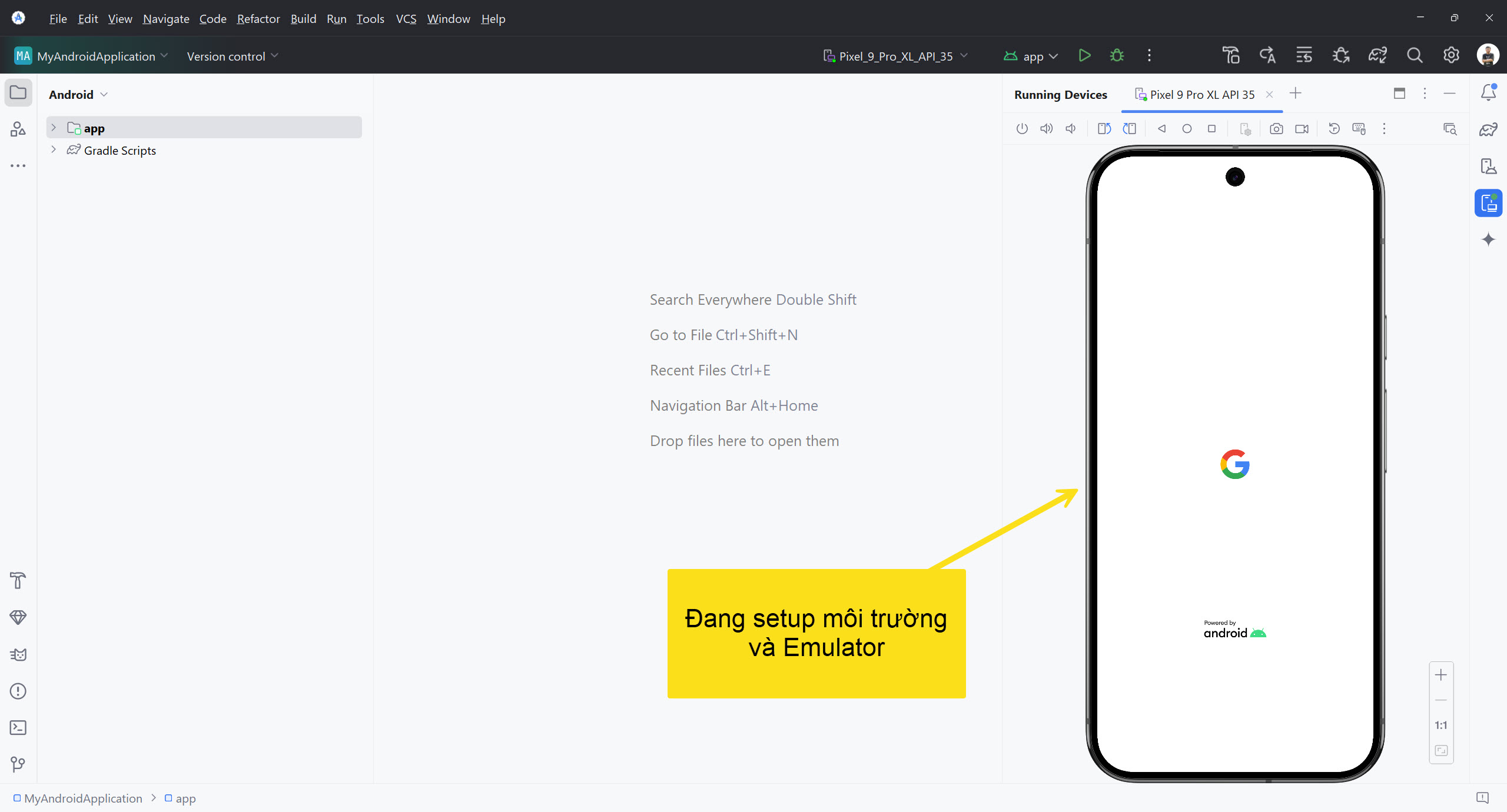This screenshot has height=812, width=1507.
Task: Set emulator zoom to 1:1
Action: click(1441, 725)
